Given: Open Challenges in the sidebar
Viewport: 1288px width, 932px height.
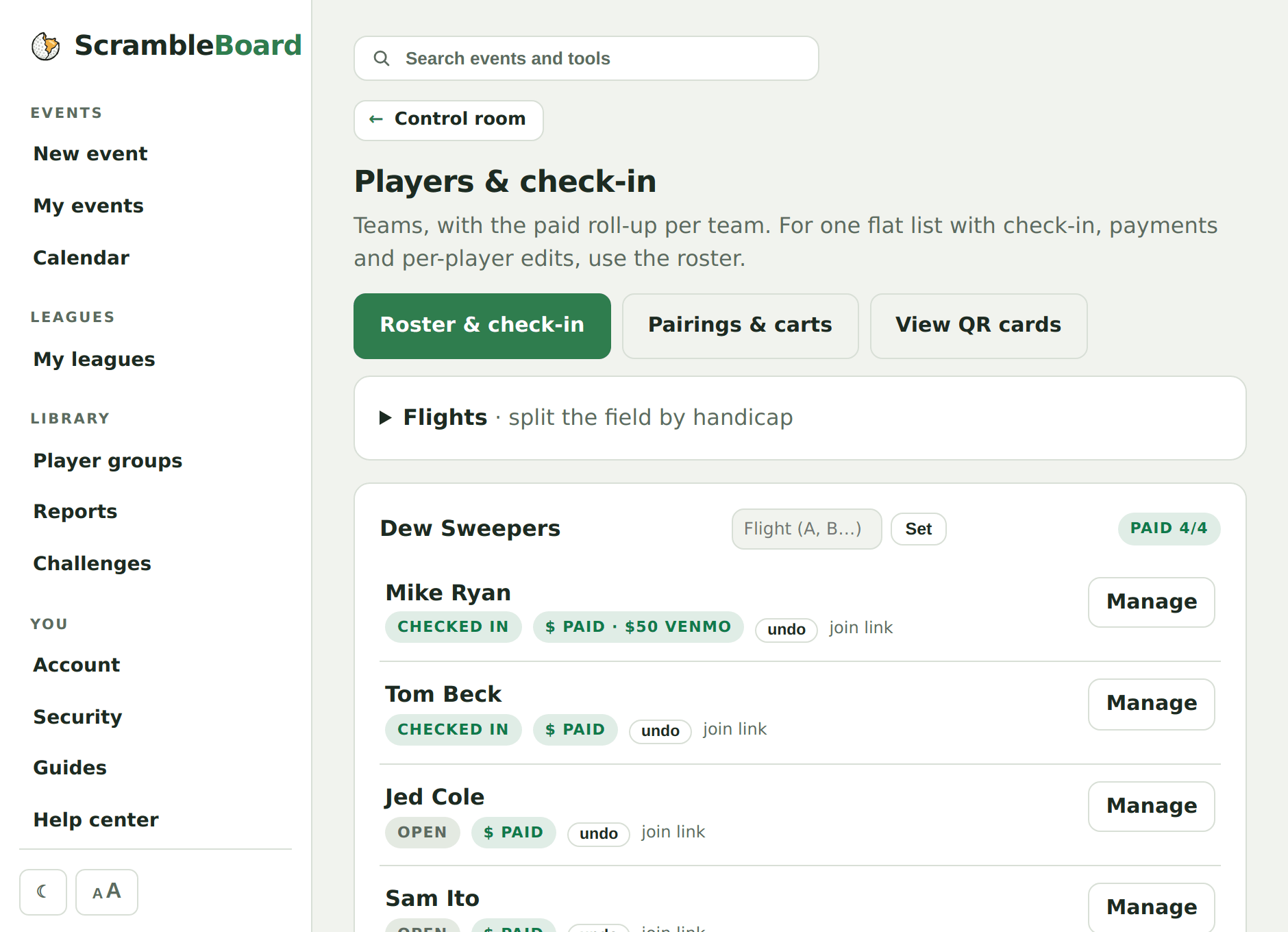Looking at the screenshot, I should (x=92, y=564).
